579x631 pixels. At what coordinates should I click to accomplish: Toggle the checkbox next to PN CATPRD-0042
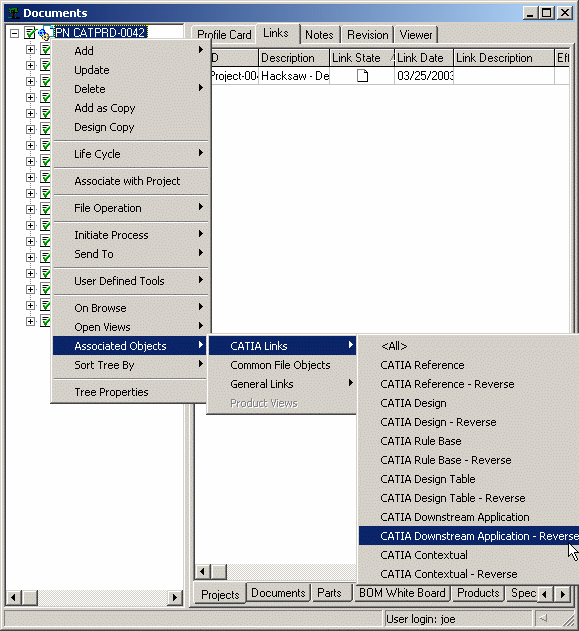tap(30, 33)
